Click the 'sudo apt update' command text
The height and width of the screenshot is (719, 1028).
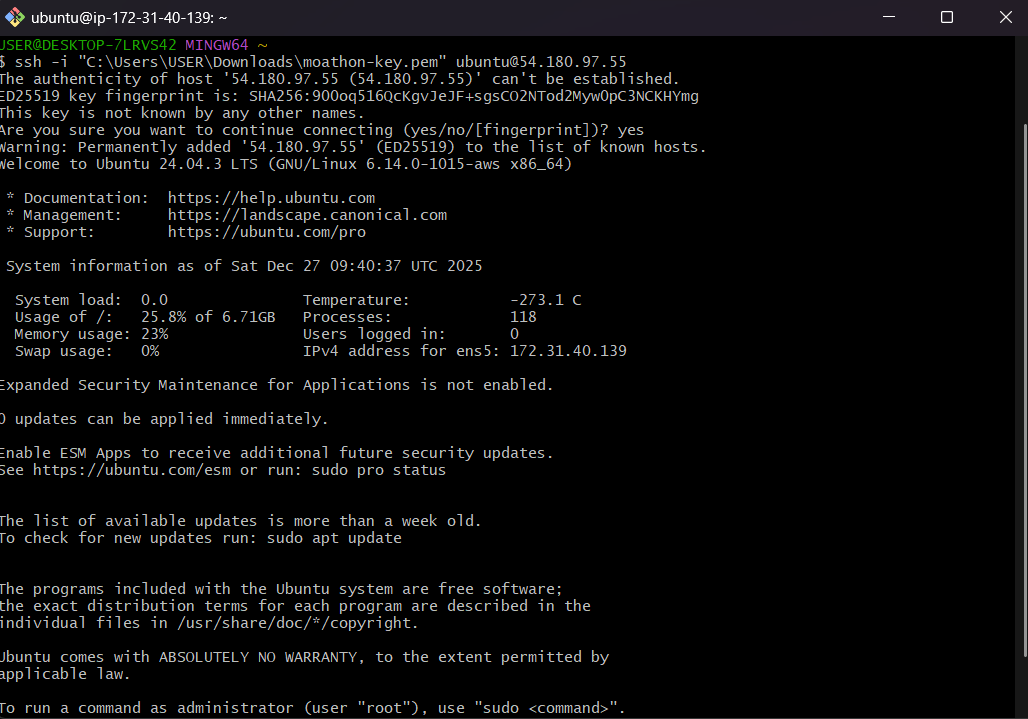pos(334,538)
